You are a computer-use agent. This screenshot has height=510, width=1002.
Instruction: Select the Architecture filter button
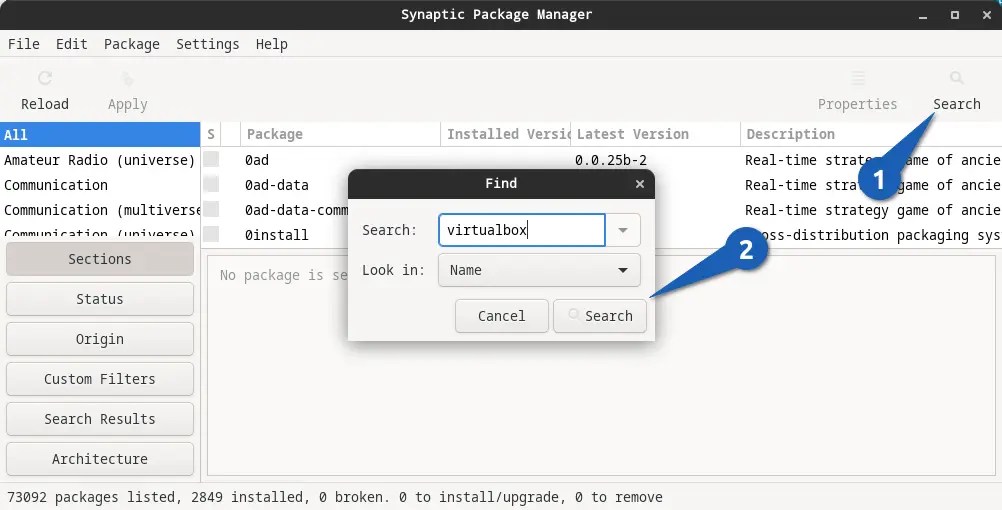[100, 459]
